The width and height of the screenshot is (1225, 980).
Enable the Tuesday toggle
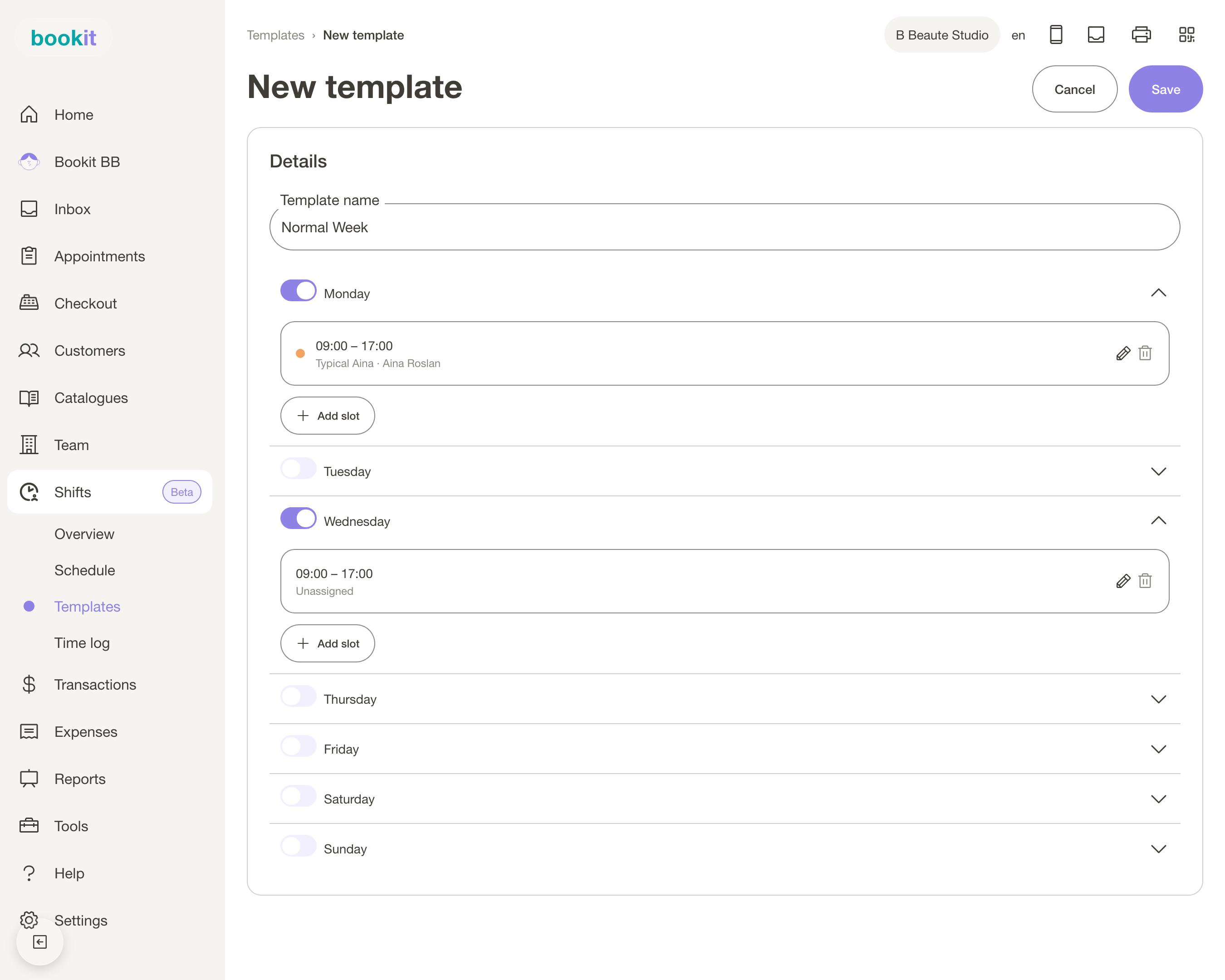(x=298, y=469)
